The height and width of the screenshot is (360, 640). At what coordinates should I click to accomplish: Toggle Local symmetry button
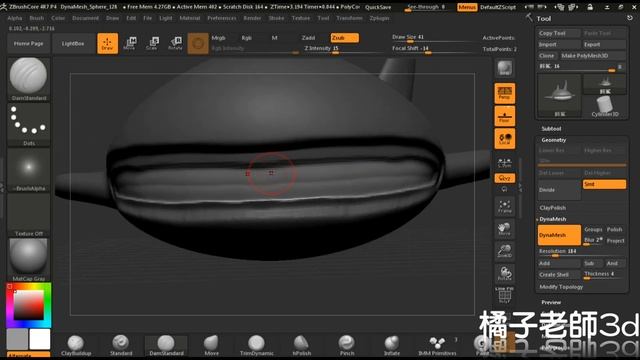coord(504,139)
